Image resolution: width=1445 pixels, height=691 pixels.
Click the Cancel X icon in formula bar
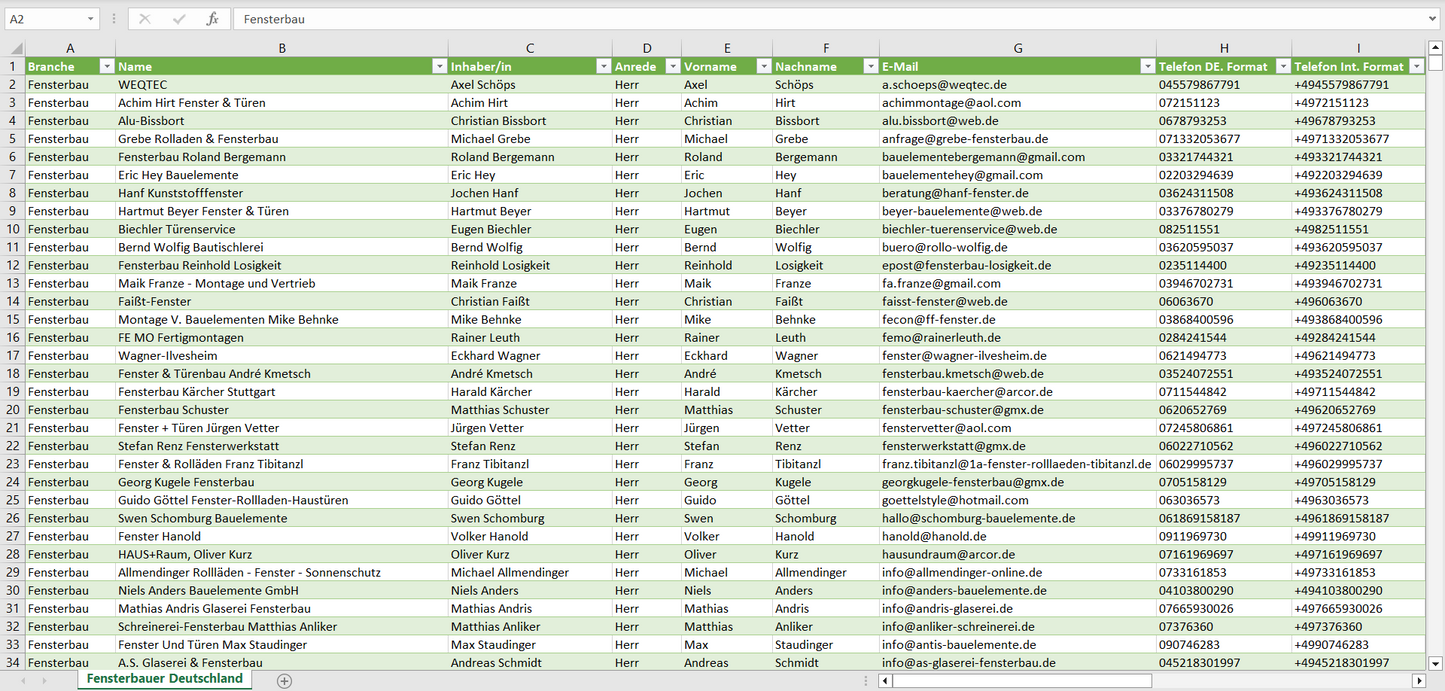pos(145,19)
